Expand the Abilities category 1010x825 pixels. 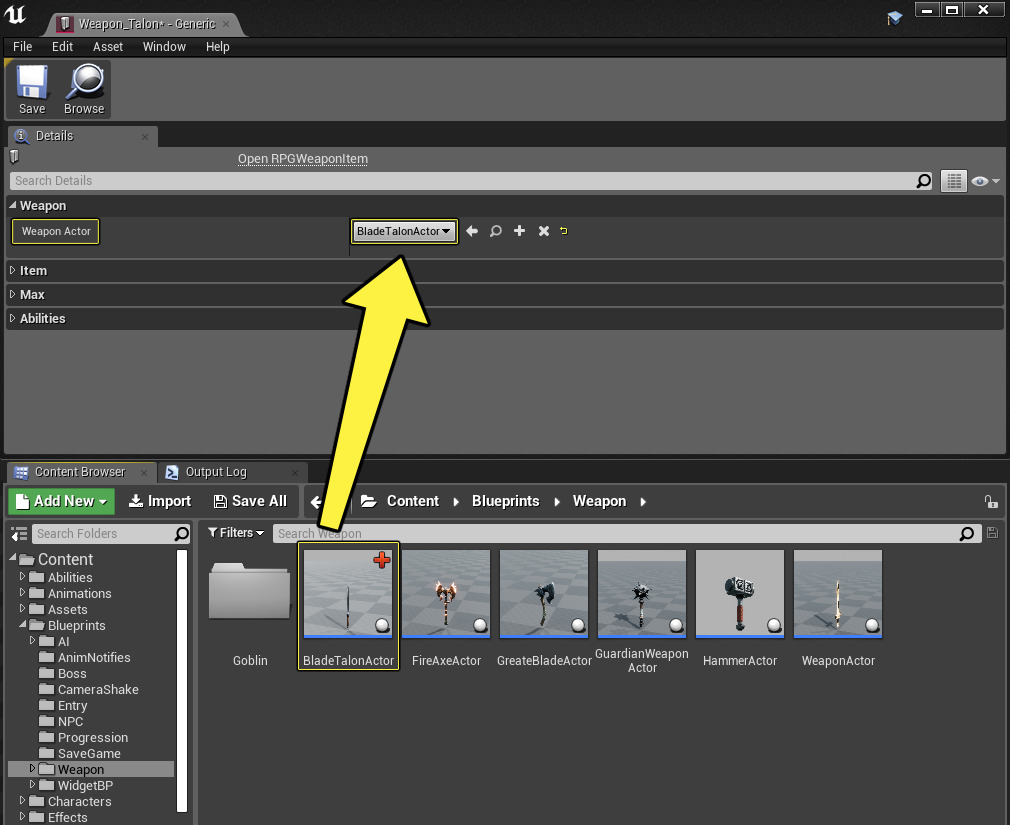click(42, 319)
